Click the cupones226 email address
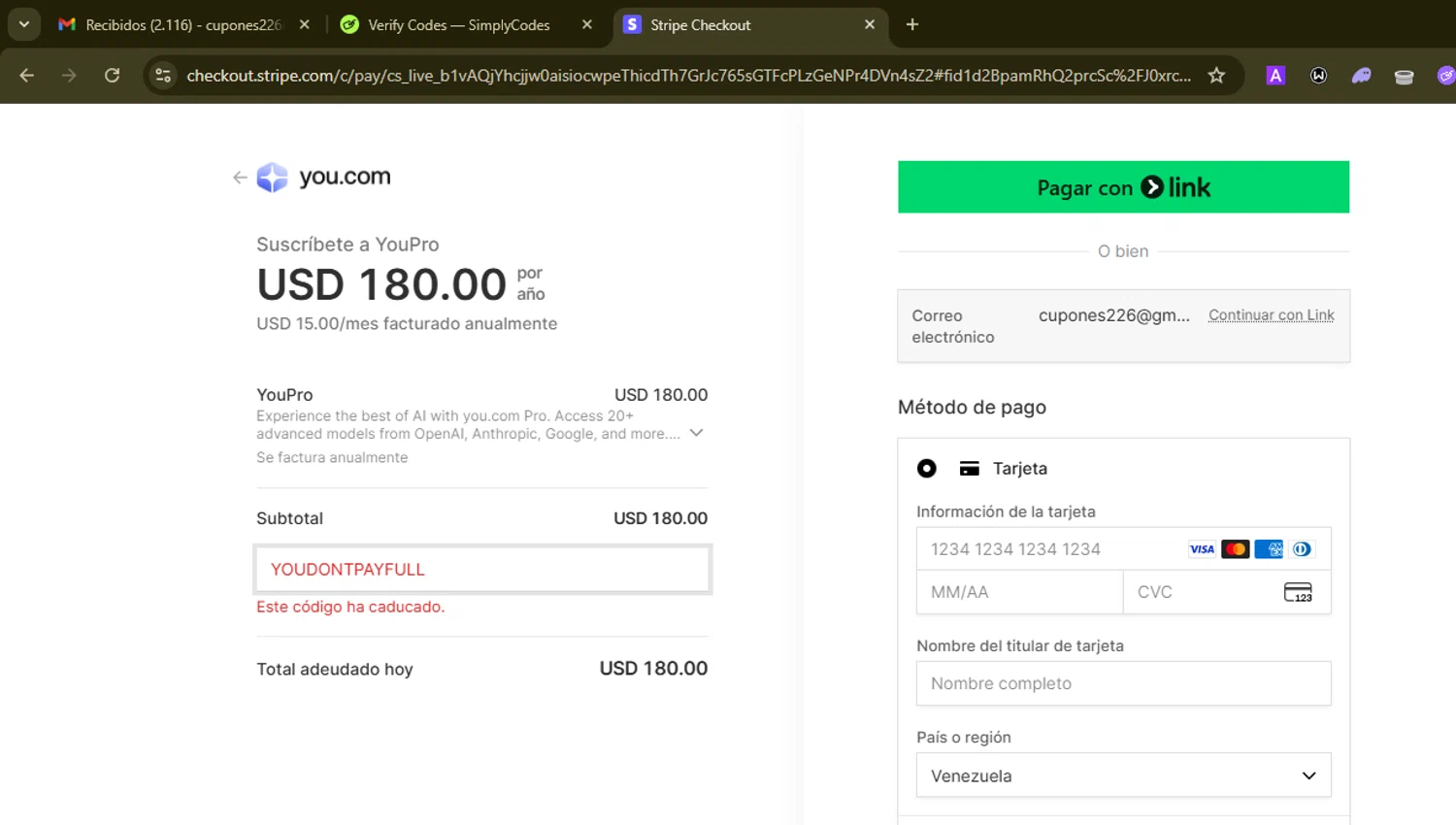This screenshot has height=825, width=1456. pyautogui.click(x=1113, y=315)
